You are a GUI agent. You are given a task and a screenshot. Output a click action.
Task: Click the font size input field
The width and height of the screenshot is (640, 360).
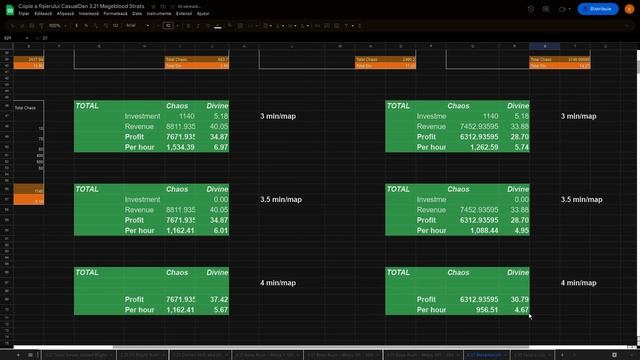coord(168,26)
